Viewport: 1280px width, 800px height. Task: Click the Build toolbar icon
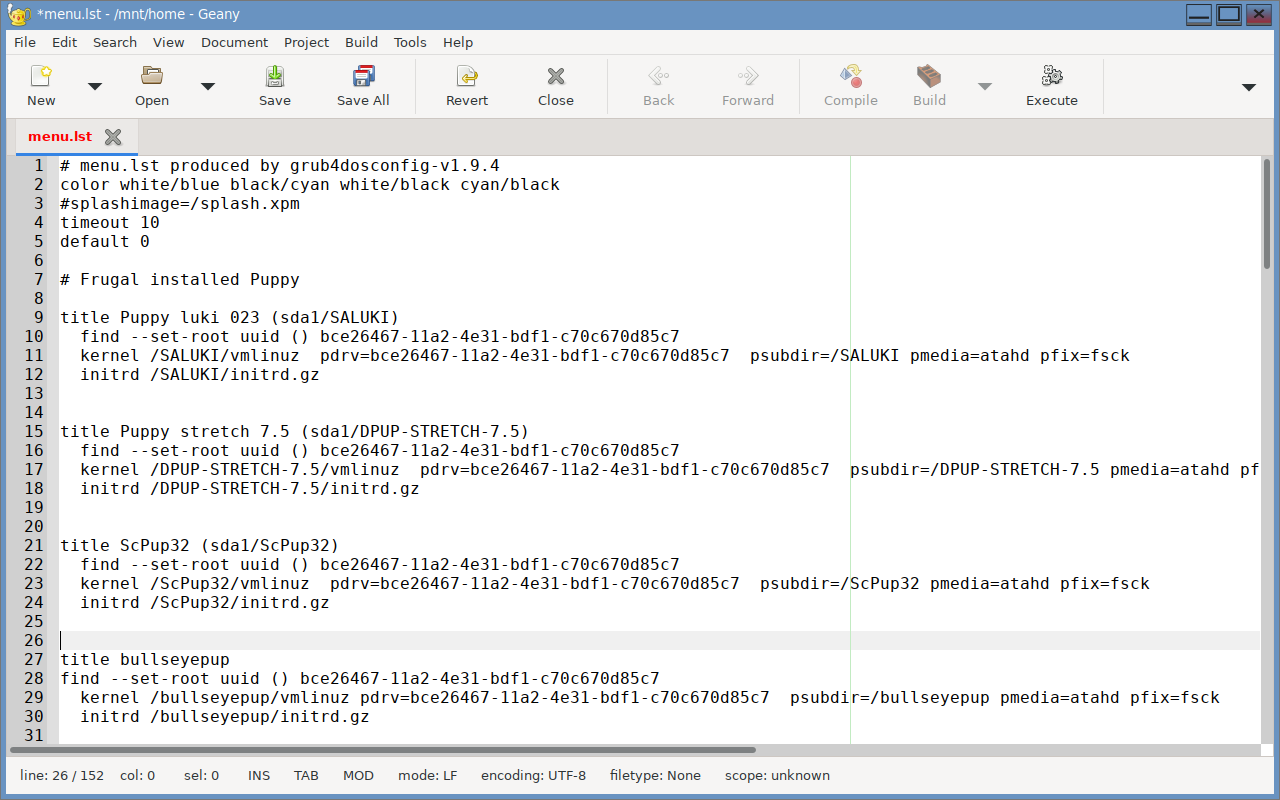click(929, 76)
